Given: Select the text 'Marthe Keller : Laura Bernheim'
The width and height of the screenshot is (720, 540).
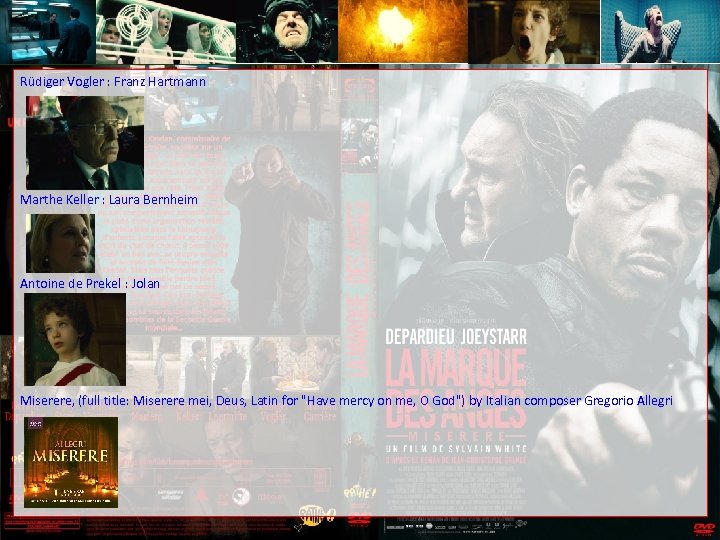Looking at the screenshot, I should coord(109,200).
